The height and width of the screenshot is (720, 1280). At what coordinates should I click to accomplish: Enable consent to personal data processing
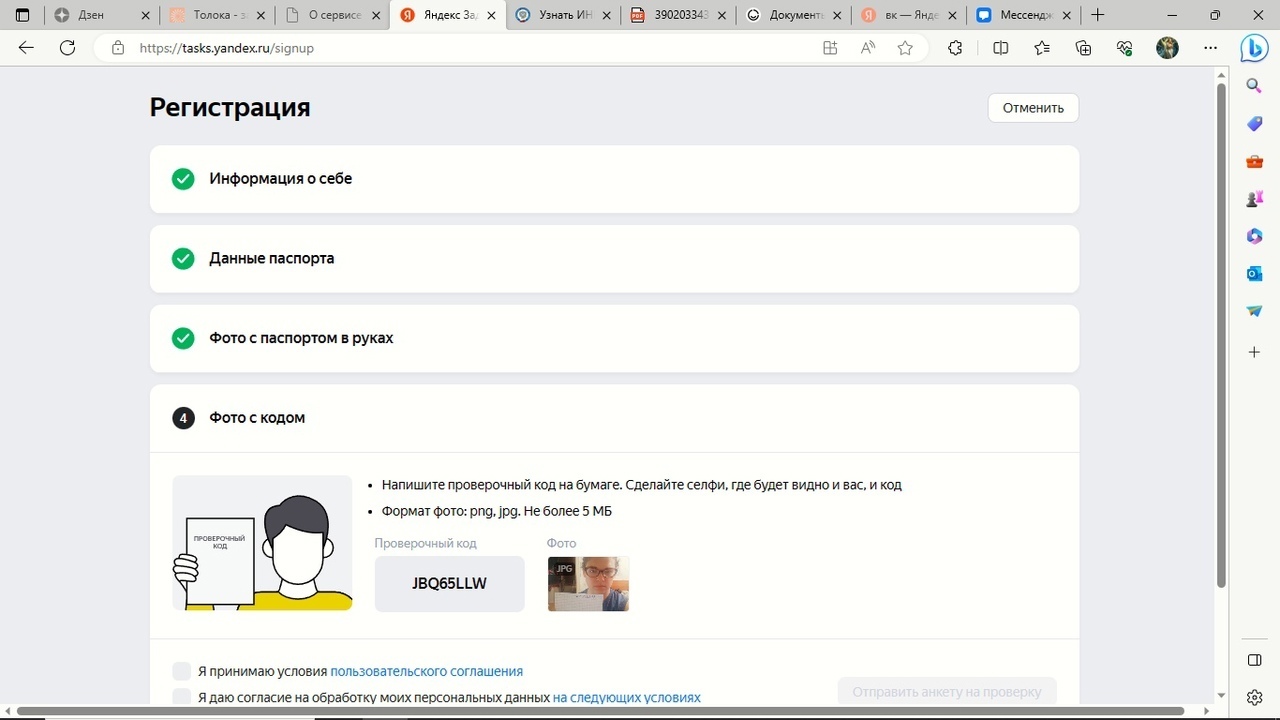pyautogui.click(x=181, y=697)
